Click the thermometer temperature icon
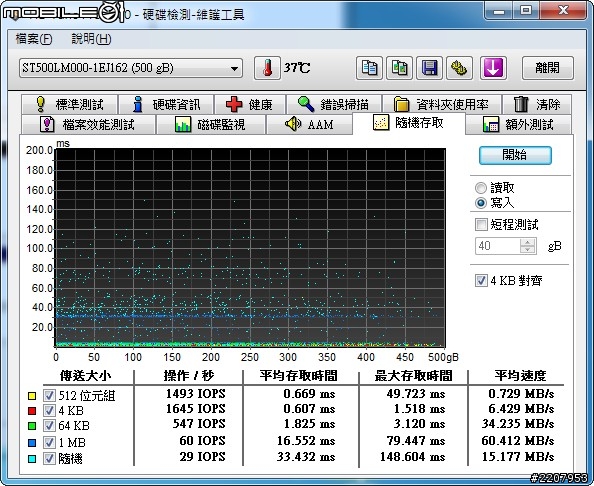Screen dimensions: 594x486 pyautogui.click(x=267, y=68)
